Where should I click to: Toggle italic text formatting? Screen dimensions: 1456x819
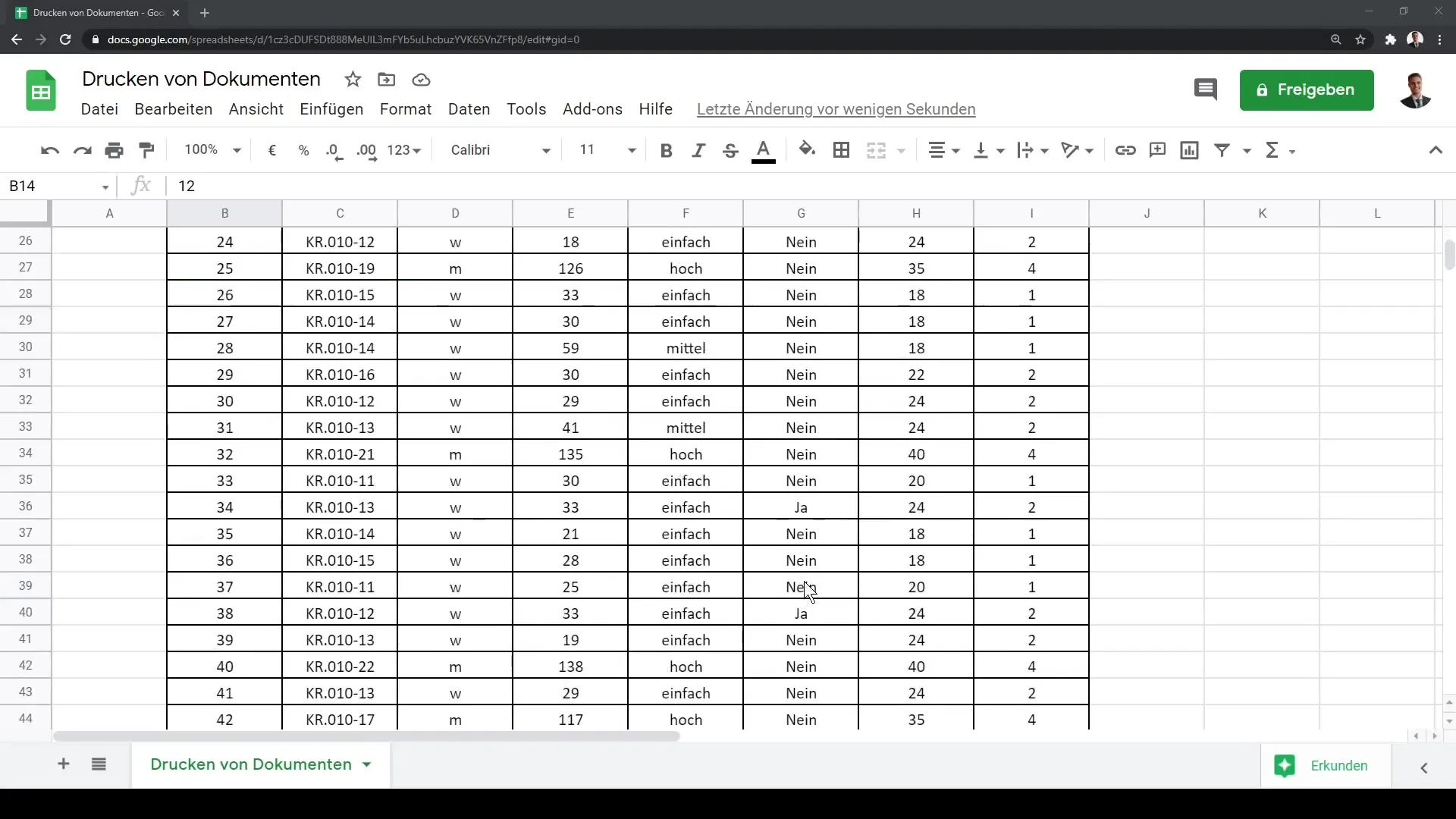click(697, 149)
